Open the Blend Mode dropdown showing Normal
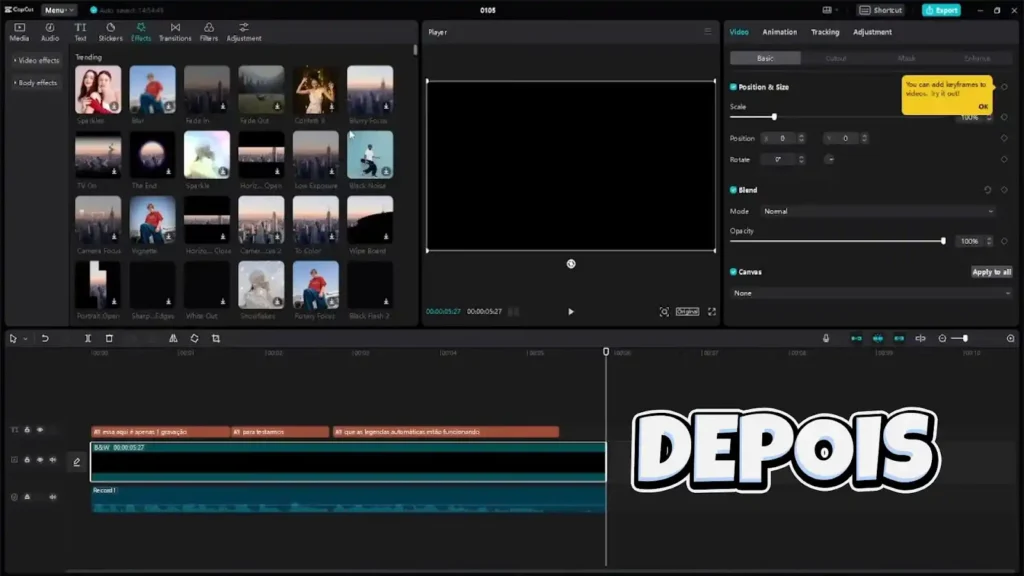Screen dimensions: 1024x576 877,212
